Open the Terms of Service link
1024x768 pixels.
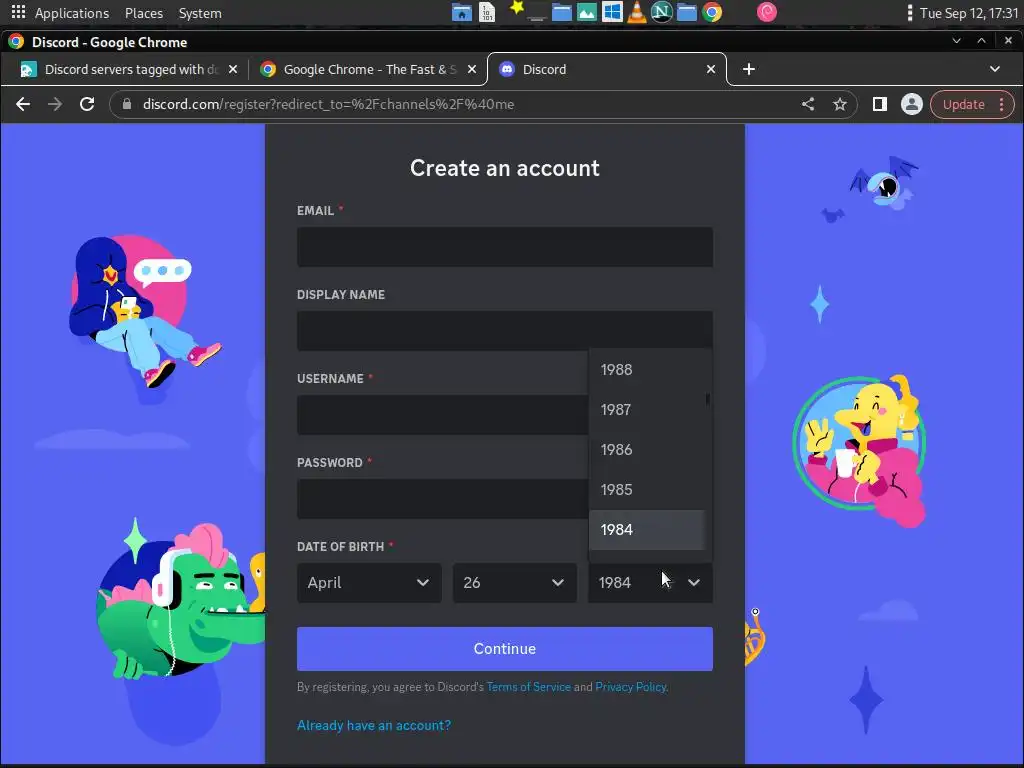click(528, 687)
